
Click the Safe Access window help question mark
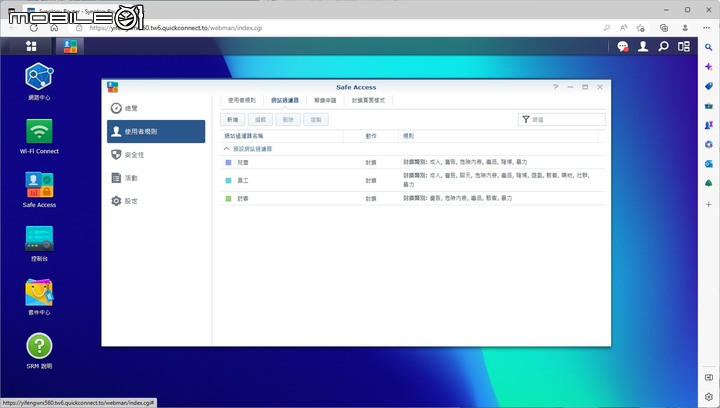click(x=556, y=87)
